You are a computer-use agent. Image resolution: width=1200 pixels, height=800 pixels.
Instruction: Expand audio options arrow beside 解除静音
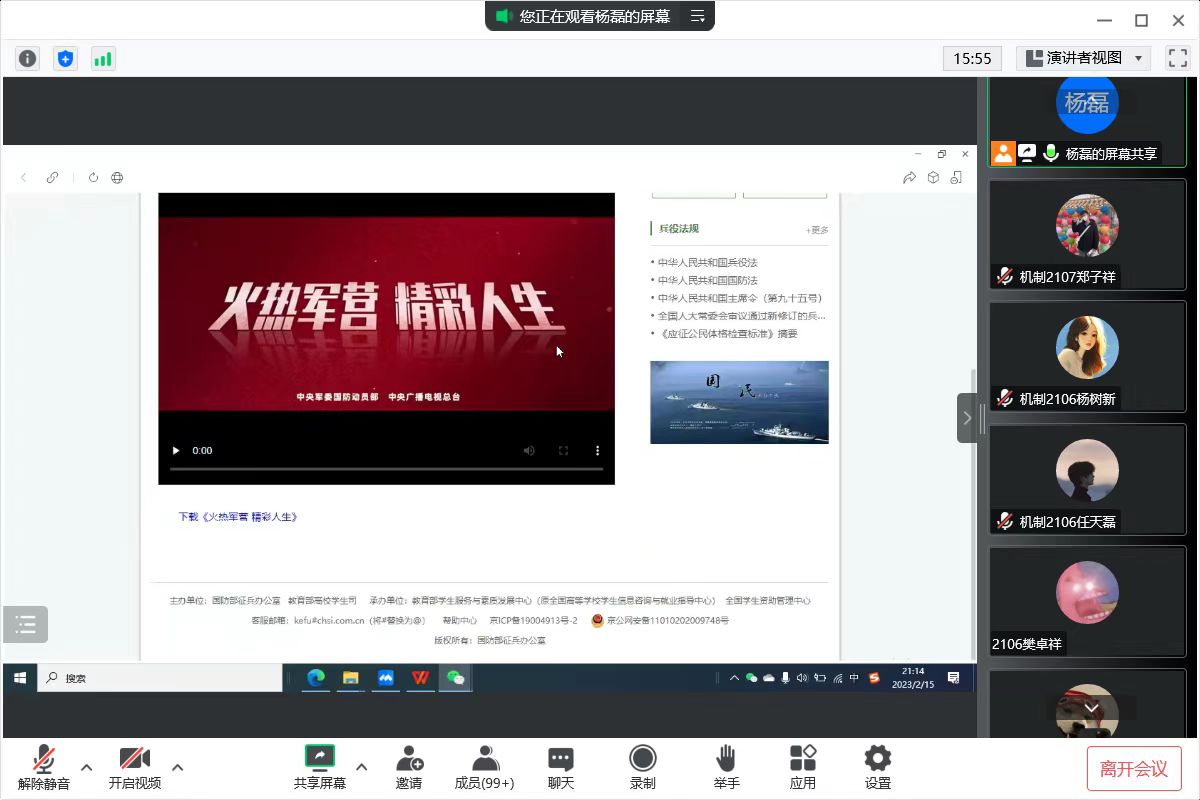pos(86,768)
